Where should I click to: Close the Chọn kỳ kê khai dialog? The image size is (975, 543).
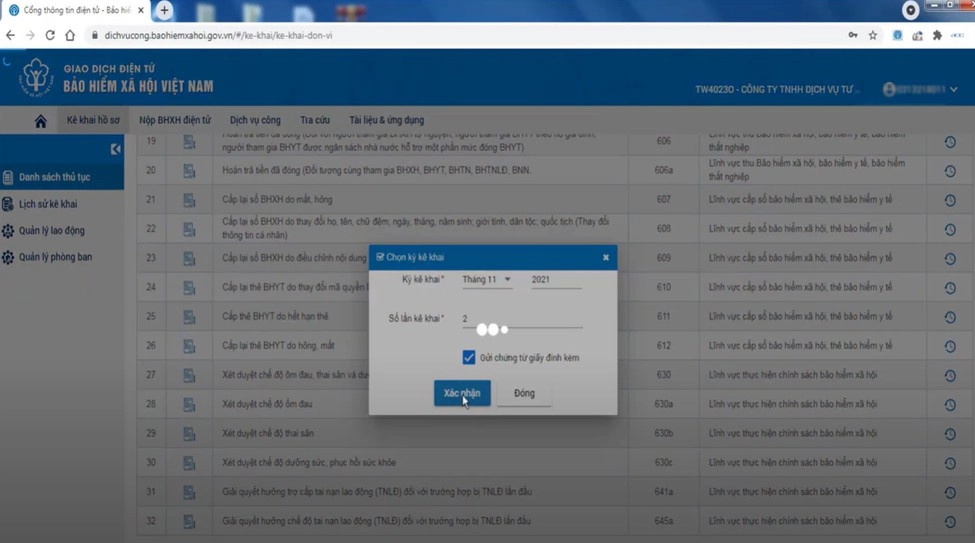606,257
